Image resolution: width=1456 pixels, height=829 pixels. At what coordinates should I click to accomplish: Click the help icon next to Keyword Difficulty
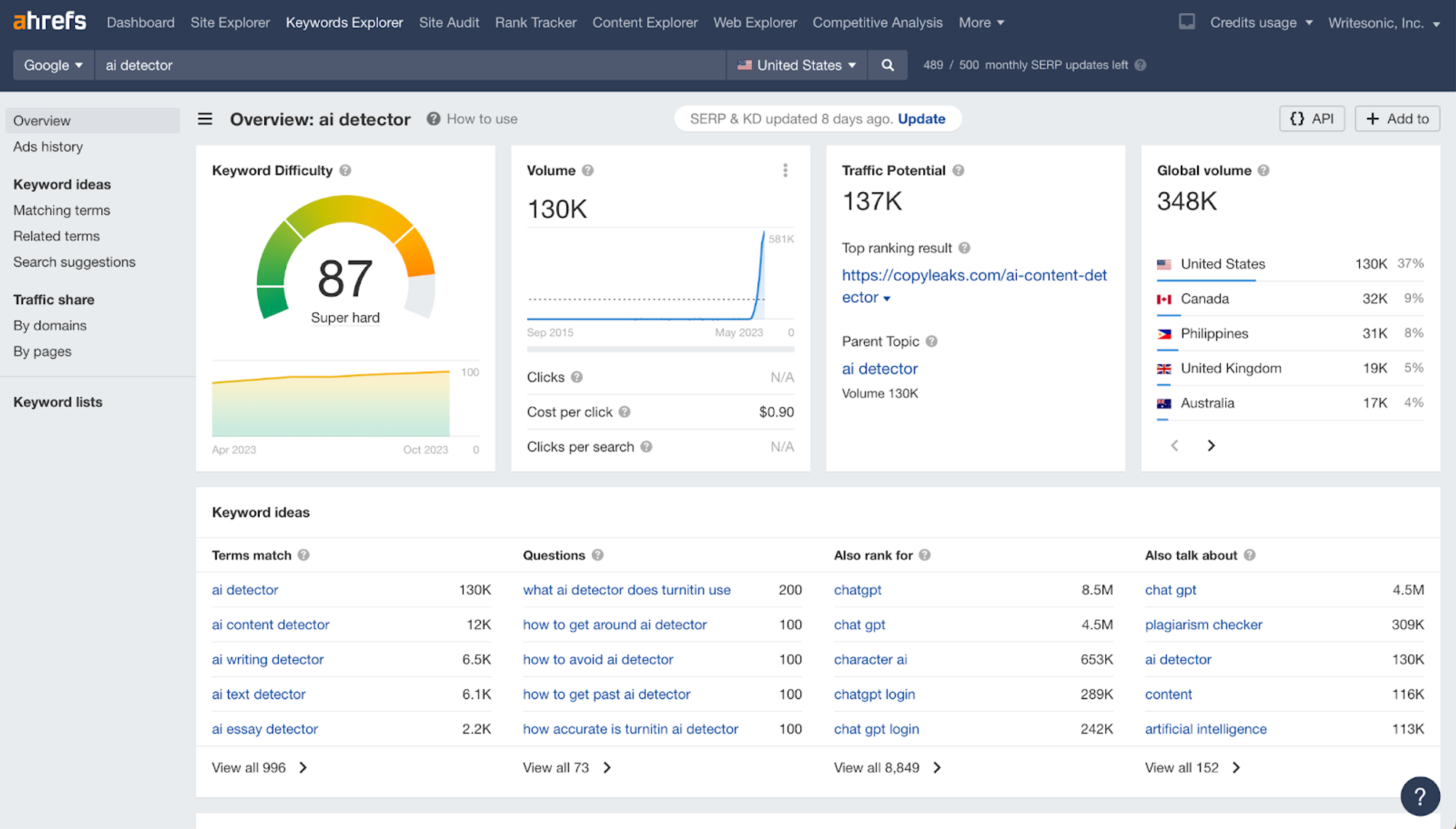345,170
